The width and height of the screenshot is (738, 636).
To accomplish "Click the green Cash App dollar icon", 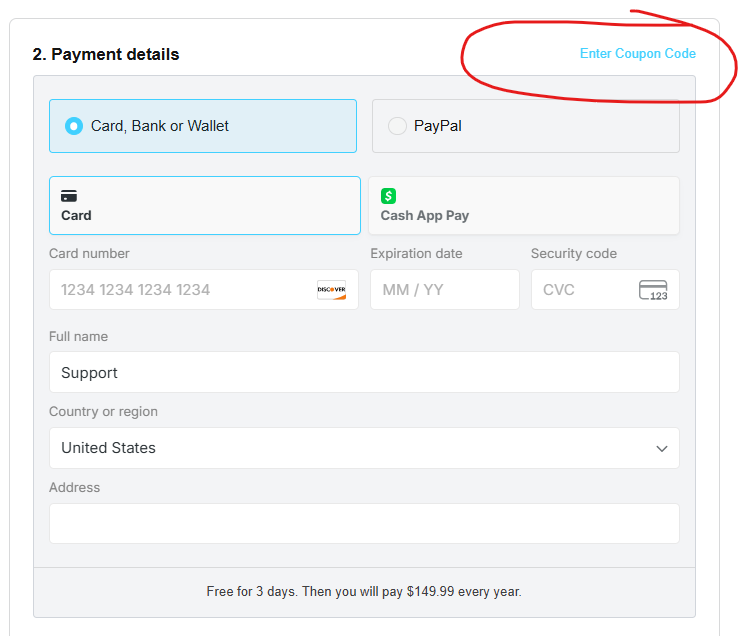I will pos(388,196).
